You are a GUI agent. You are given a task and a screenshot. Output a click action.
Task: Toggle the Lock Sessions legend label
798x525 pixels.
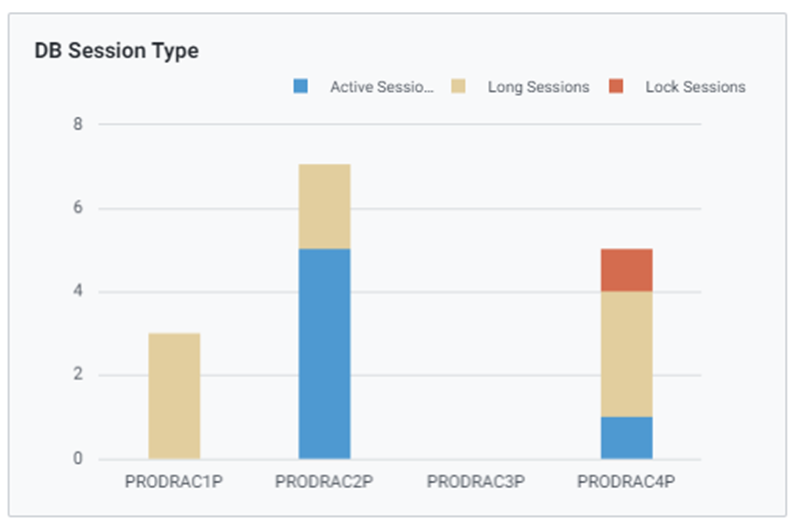pyautogui.click(x=695, y=87)
